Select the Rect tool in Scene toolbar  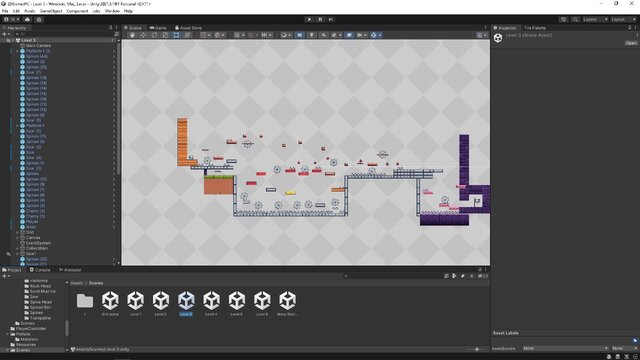coord(176,35)
